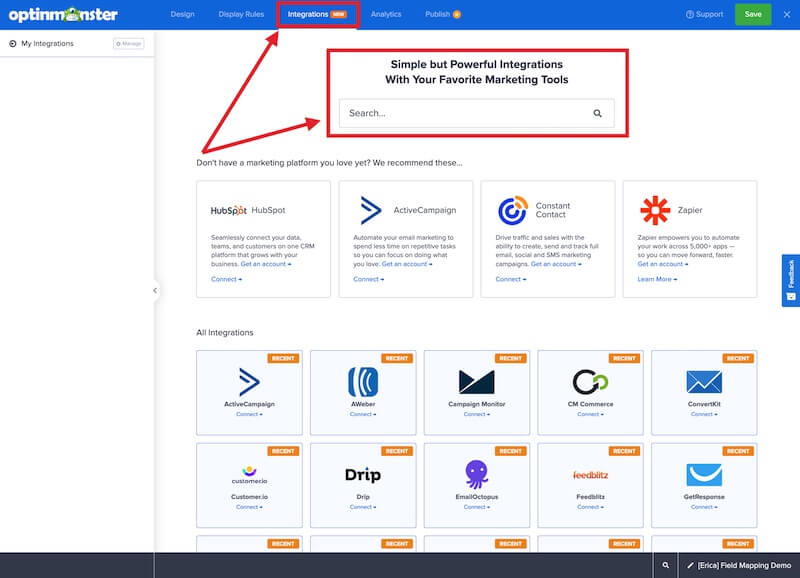Click the Publish tab status dot

click(x=457, y=14)
